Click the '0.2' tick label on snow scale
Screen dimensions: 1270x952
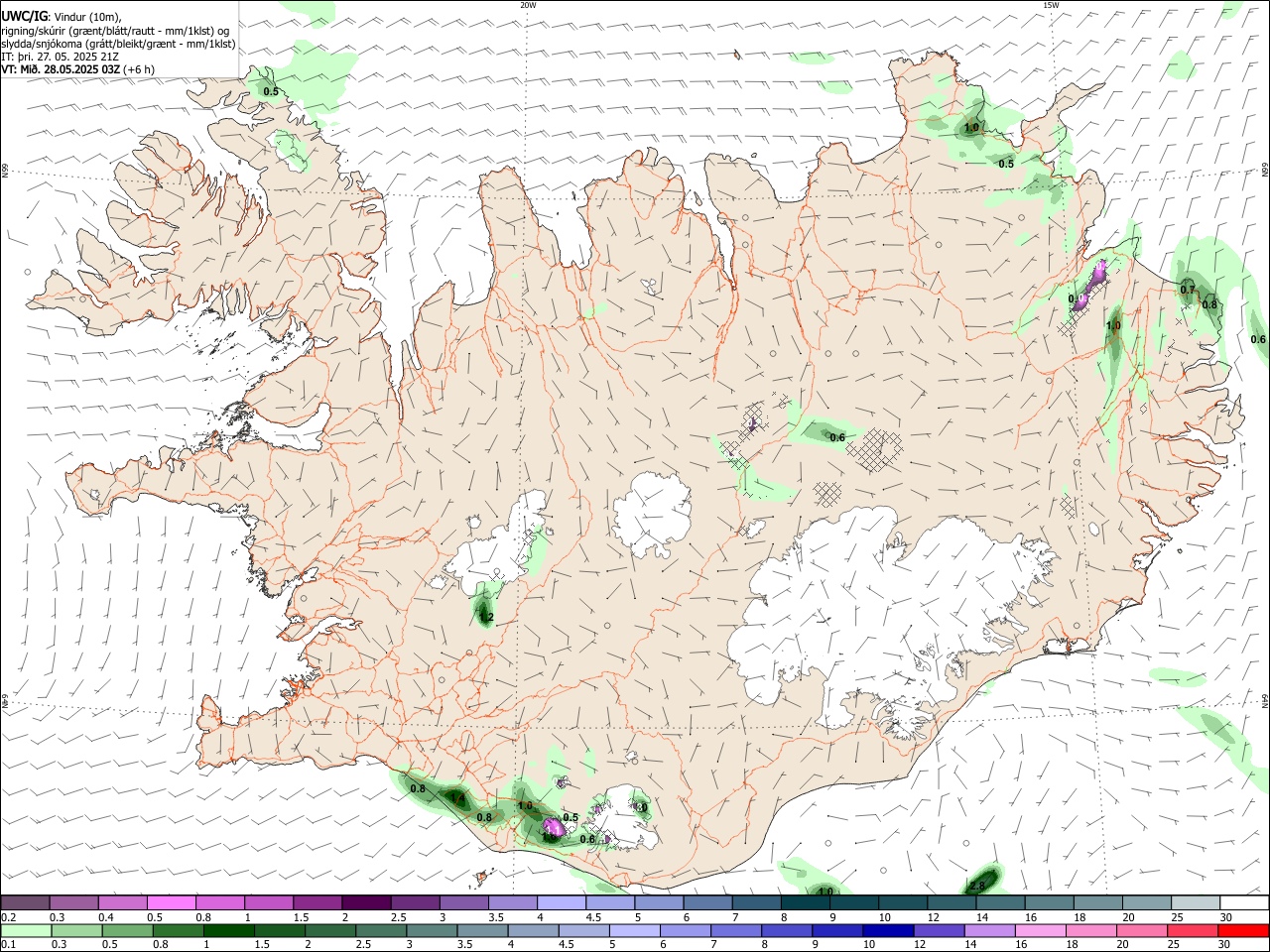7,917
